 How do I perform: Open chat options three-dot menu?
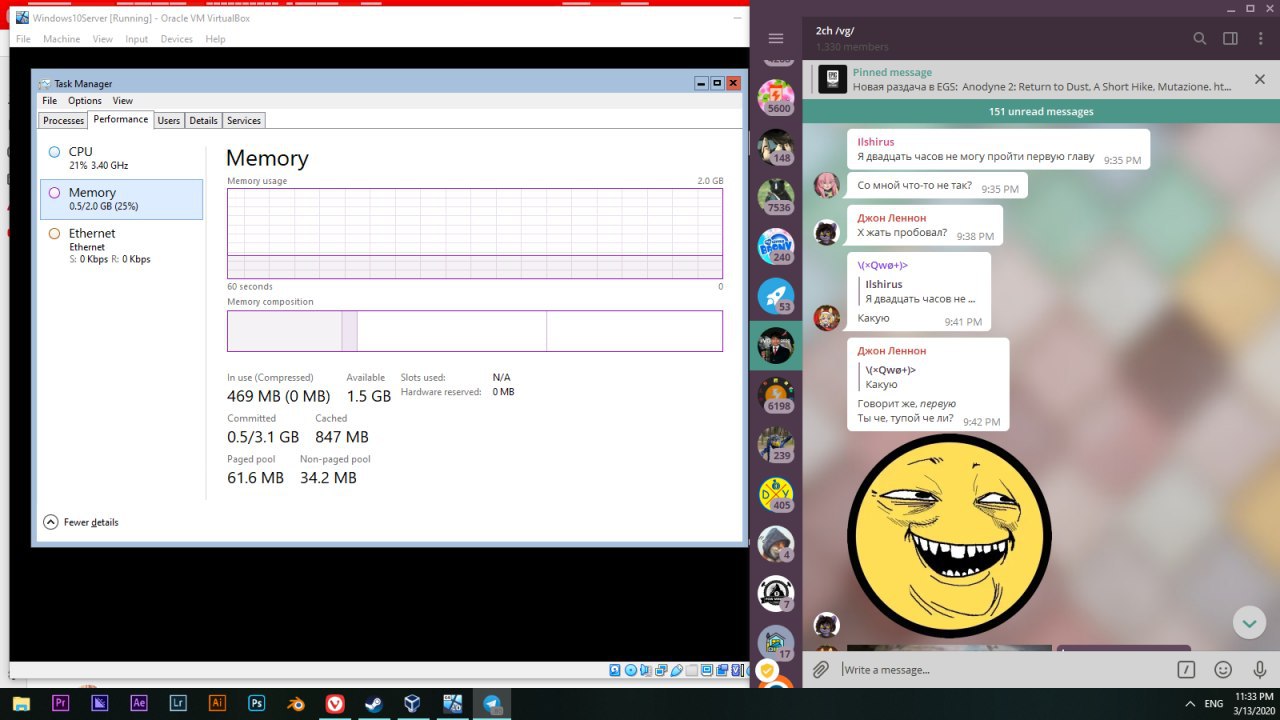[1261, 38]
